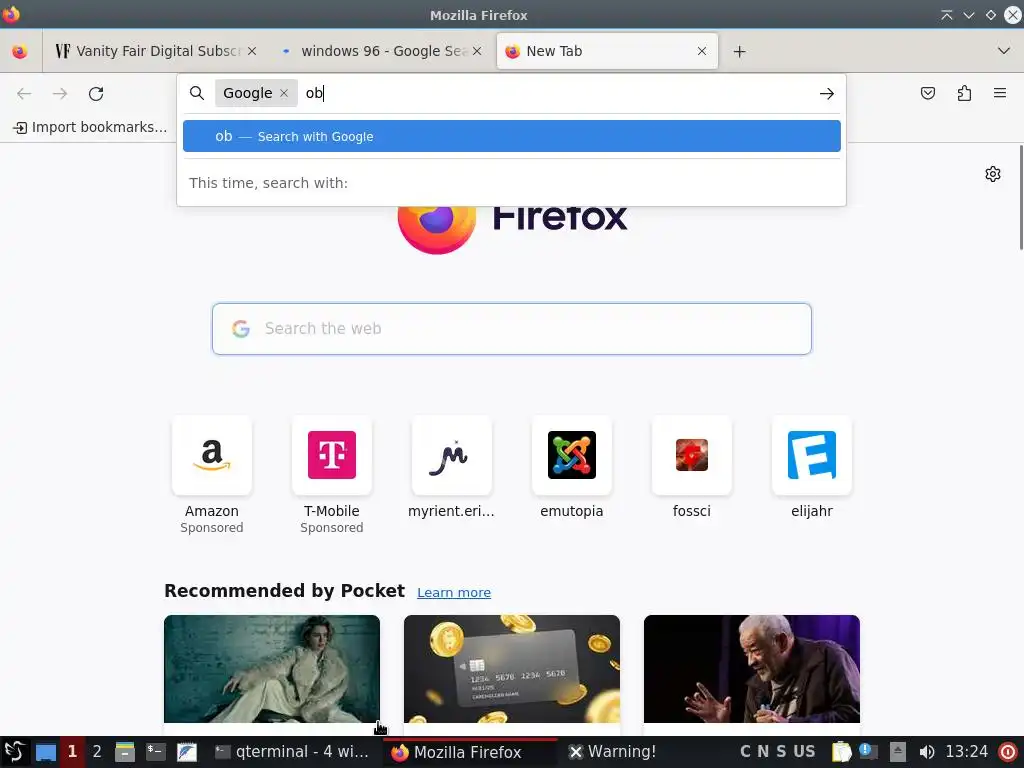Reload the current page
The width and height of the screenshot is (1024, 768).
click(x=96, y=93)
